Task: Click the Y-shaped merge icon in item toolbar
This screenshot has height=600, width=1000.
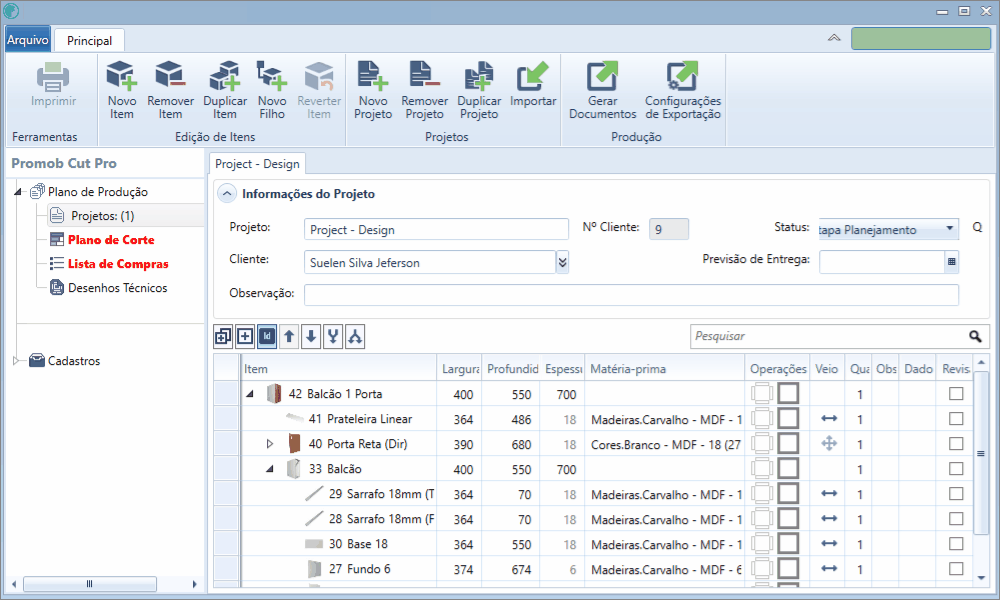Action: tap(333, 336)
